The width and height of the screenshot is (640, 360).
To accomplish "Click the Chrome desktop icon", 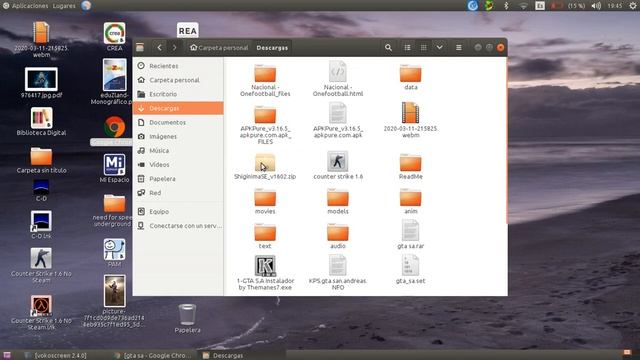I will coord(114,127).
